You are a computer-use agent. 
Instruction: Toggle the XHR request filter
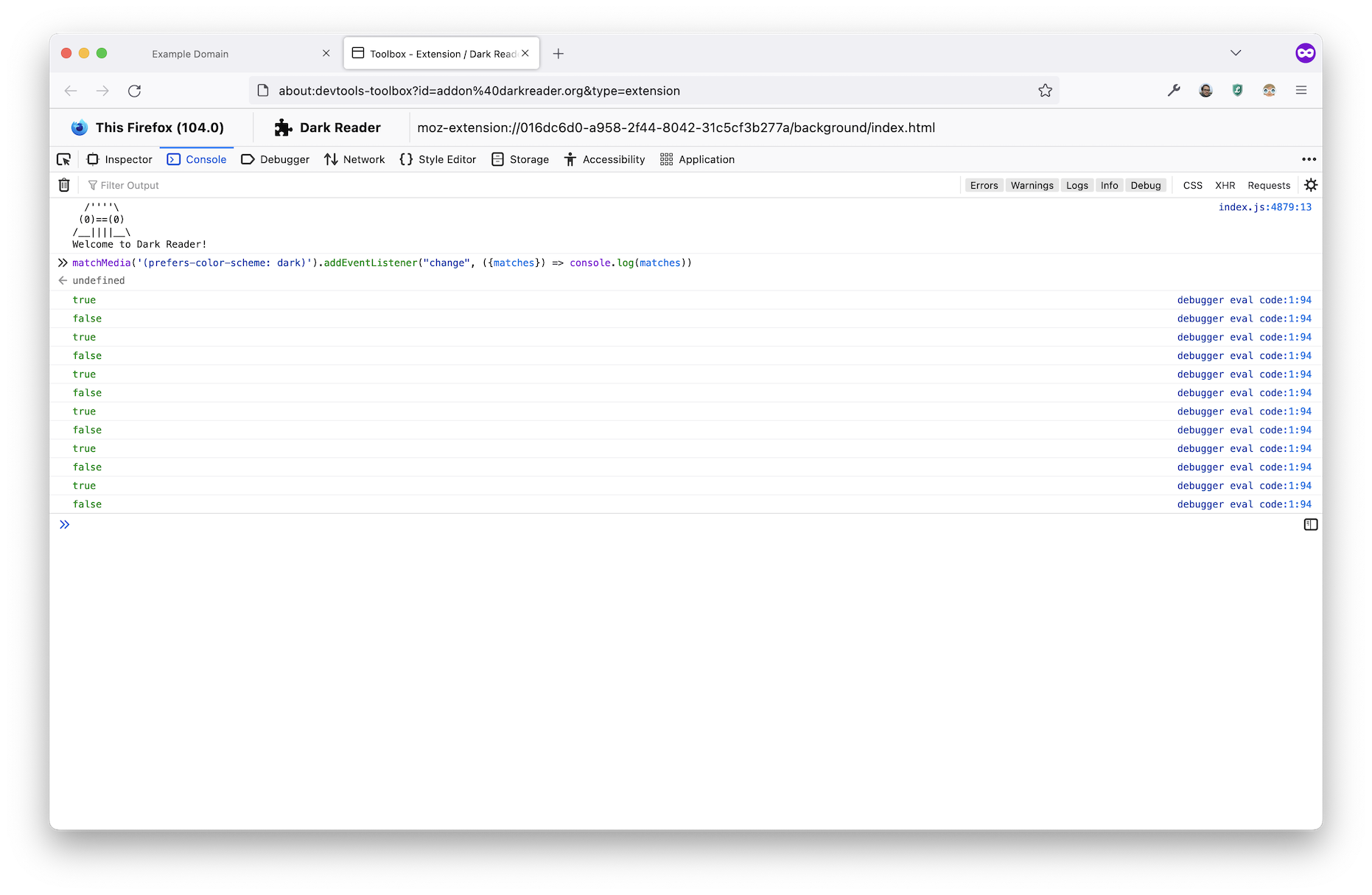point(1225,185)
